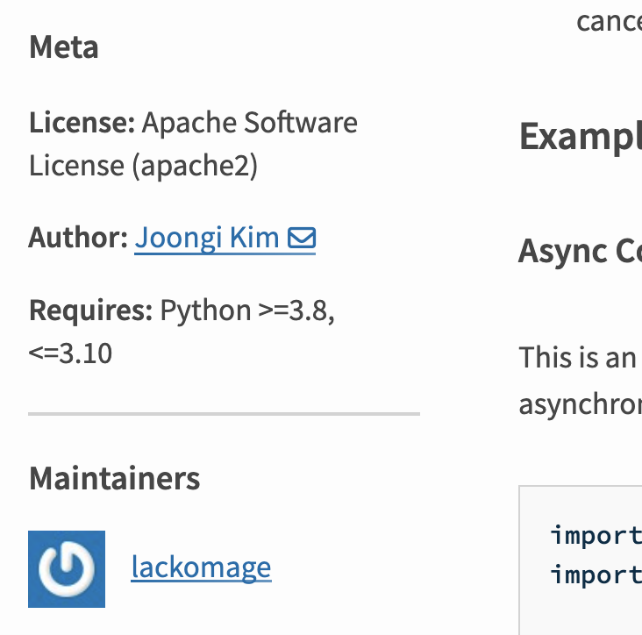Open the lackomage maintainer profile link
The image size is (642, 635).
pyautogui.click(x=200, y=568)
